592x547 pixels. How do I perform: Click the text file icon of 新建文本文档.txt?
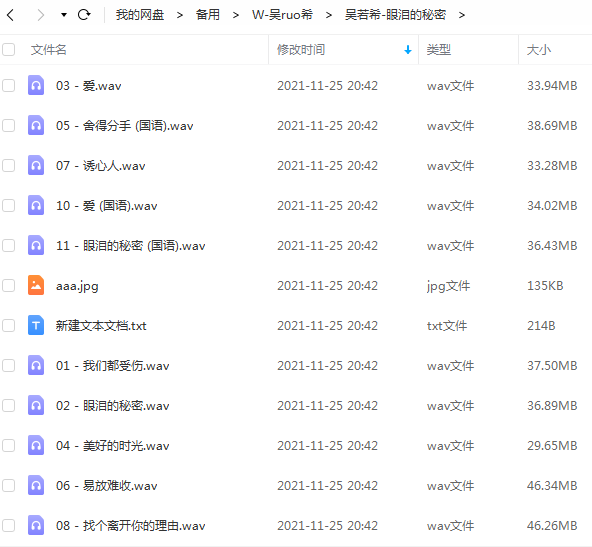(x=36, y=325)
